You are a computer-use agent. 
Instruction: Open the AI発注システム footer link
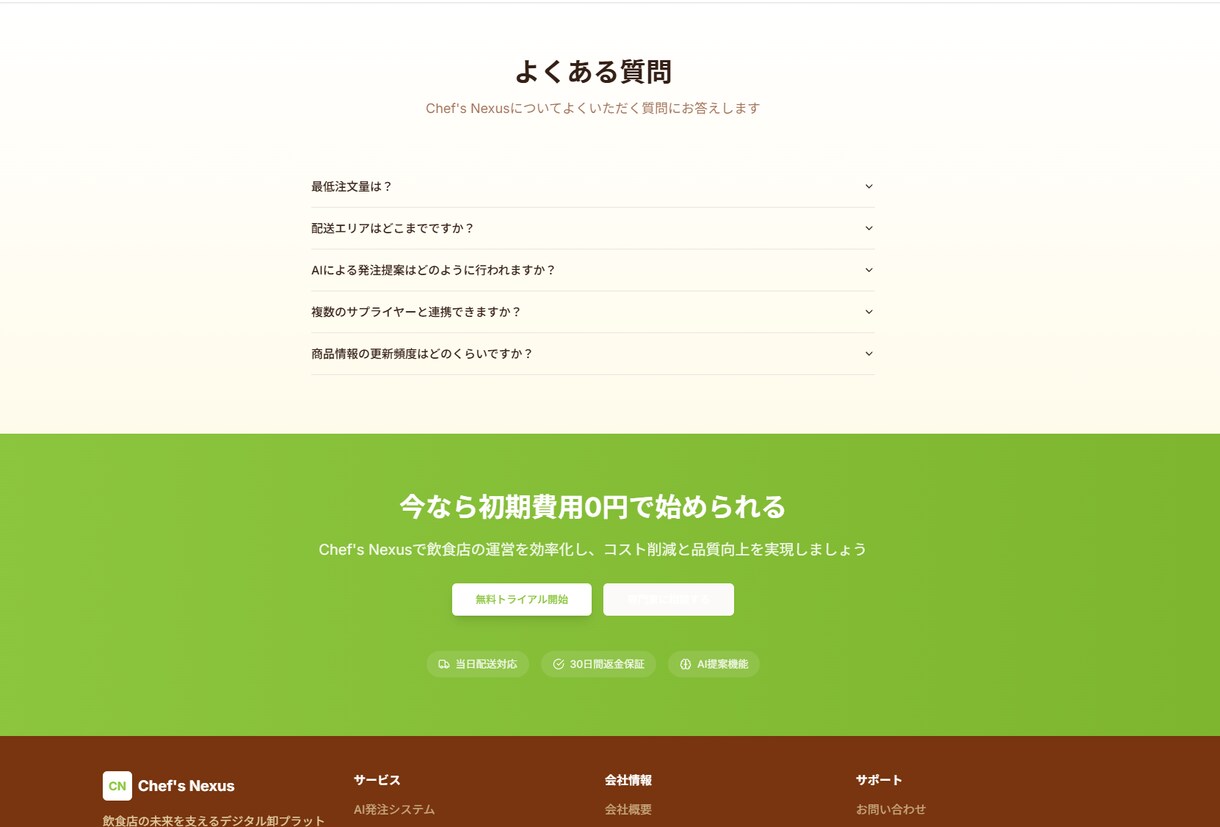click(394, 810)
